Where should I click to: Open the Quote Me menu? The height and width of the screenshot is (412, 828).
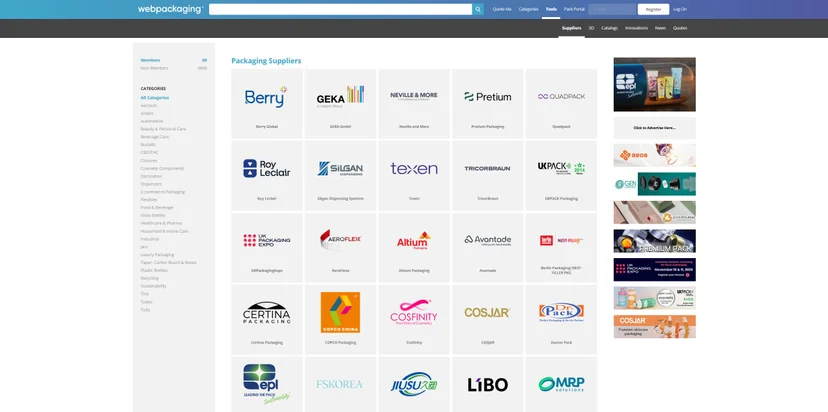[502, 9]
